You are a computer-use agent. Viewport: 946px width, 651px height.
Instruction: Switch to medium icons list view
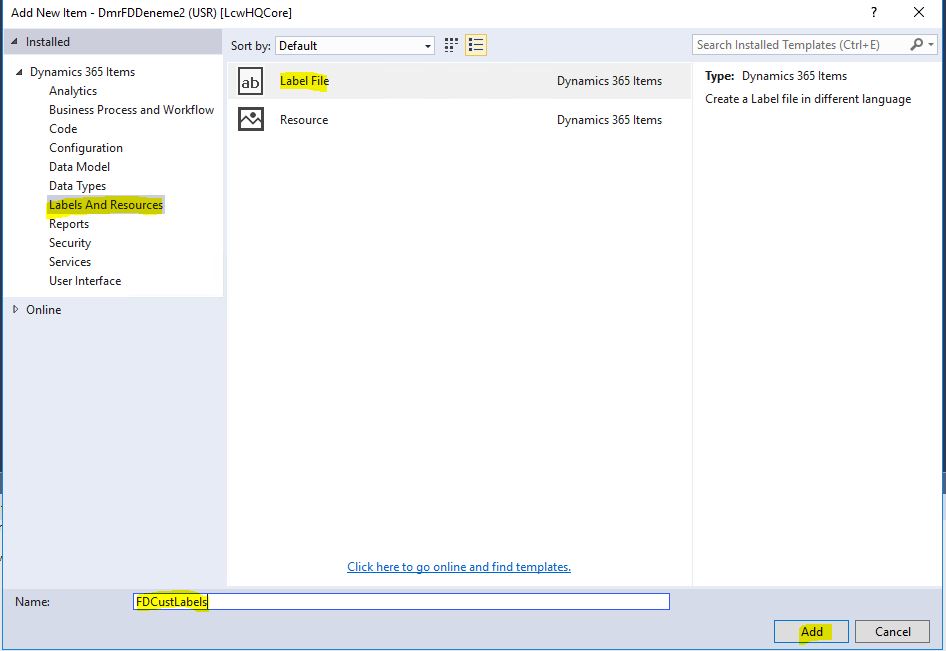click(476, 45)
